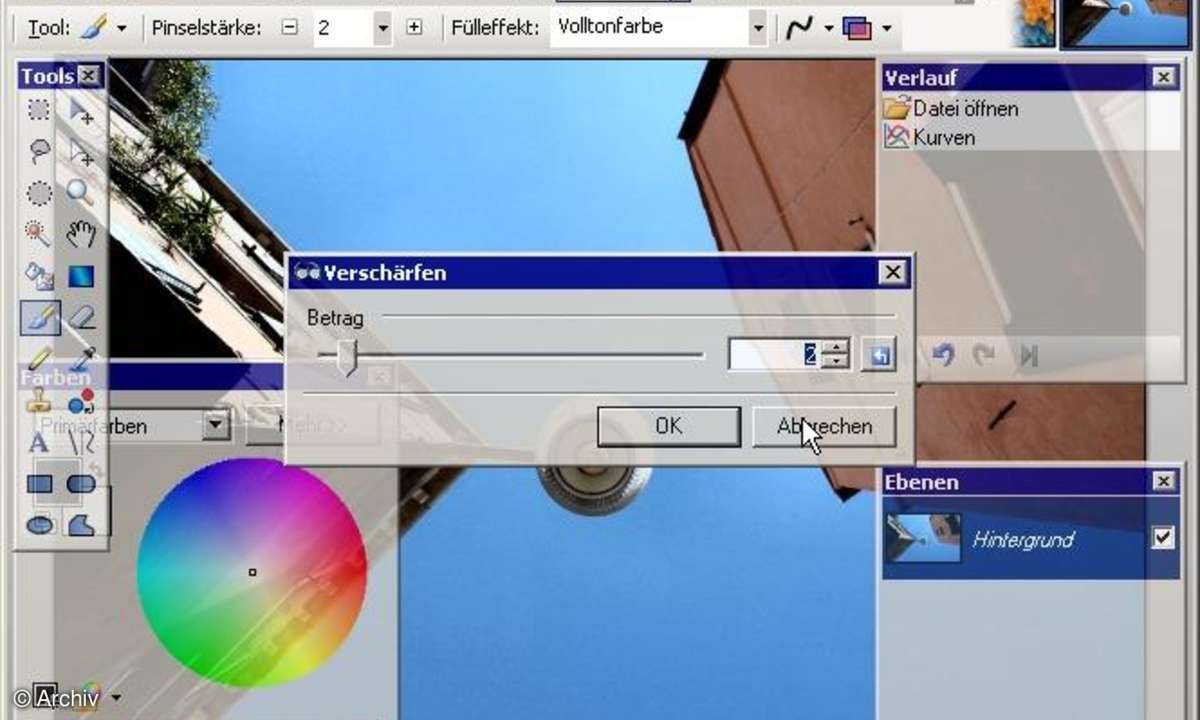This screenshot has width=1200, height=720.
Task: Select the Paint Bucket tool
Action: [39, 276]
